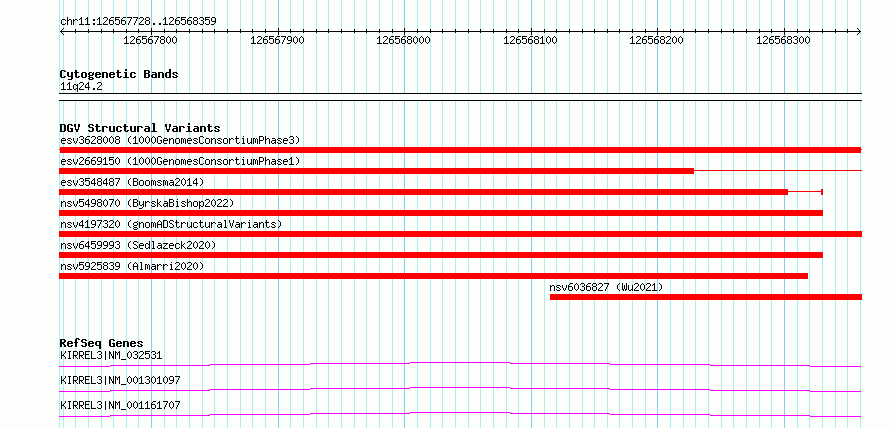
Task: Open variant nsv4197320 (gnomADStructuralVariants) label
Action: [x=171, y=224]
